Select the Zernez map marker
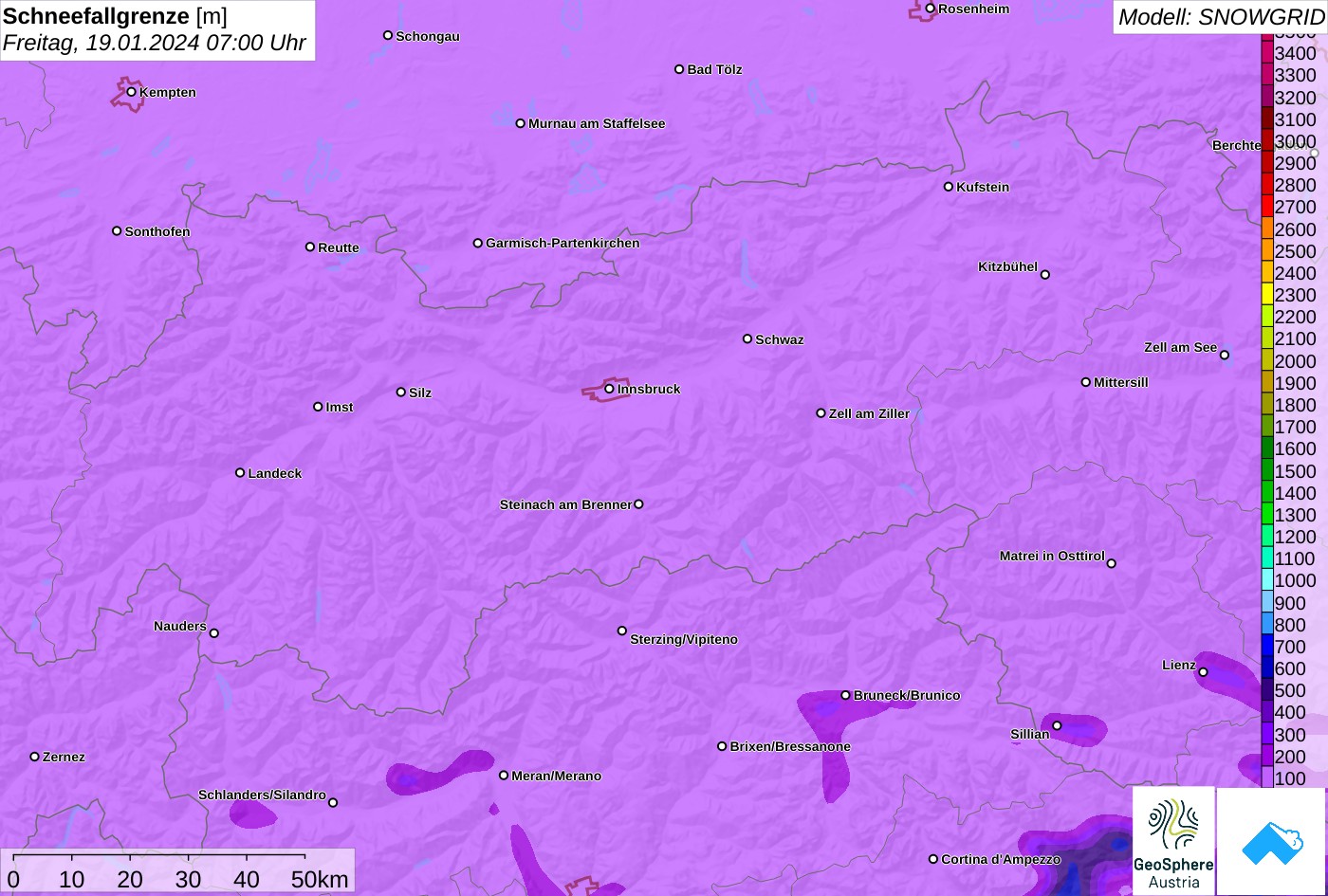Image resolution: width=1328 pixels, height=896 pixels. pos(35,757)
